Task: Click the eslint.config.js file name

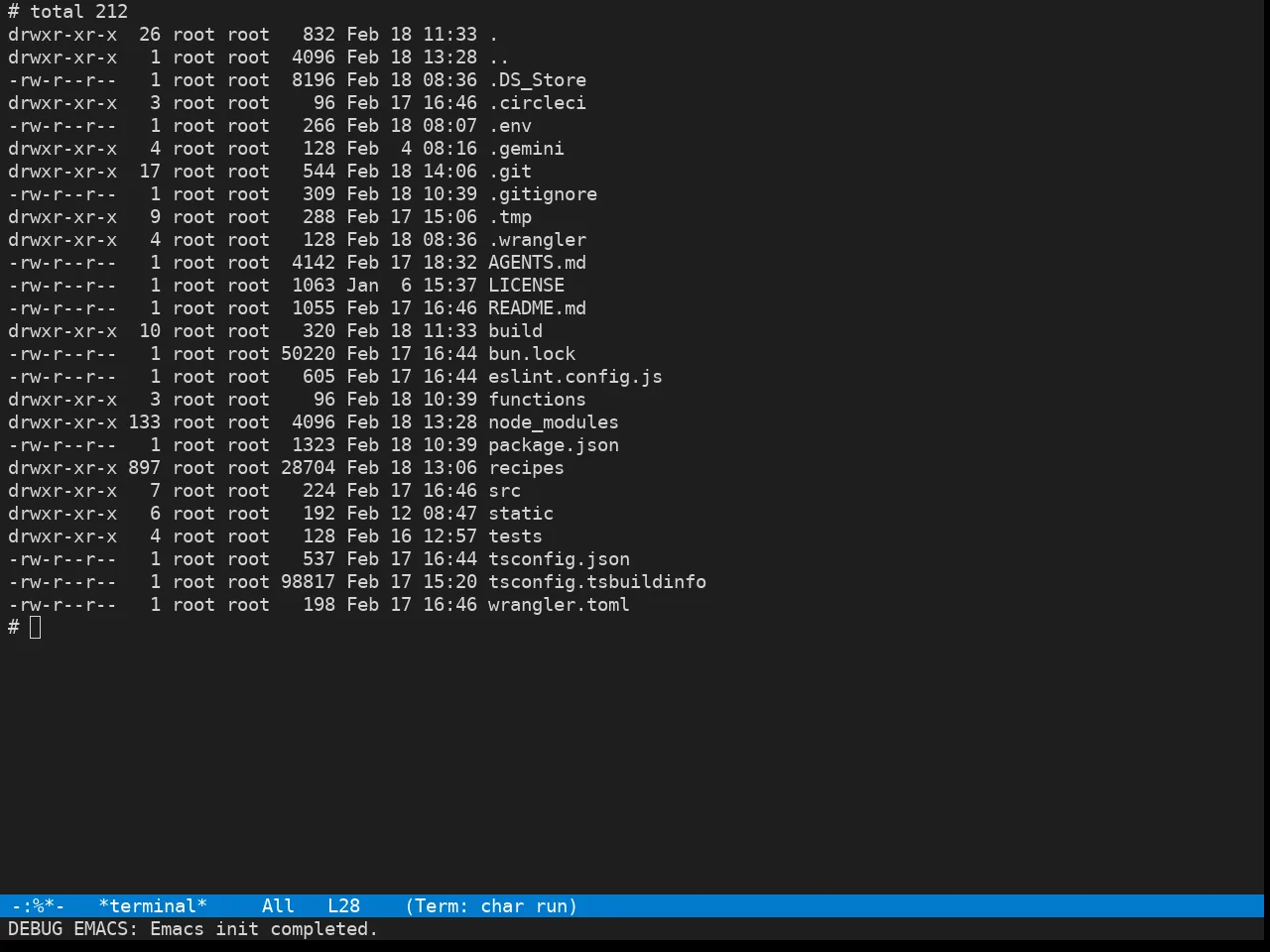Action: [x=575, y=377]
